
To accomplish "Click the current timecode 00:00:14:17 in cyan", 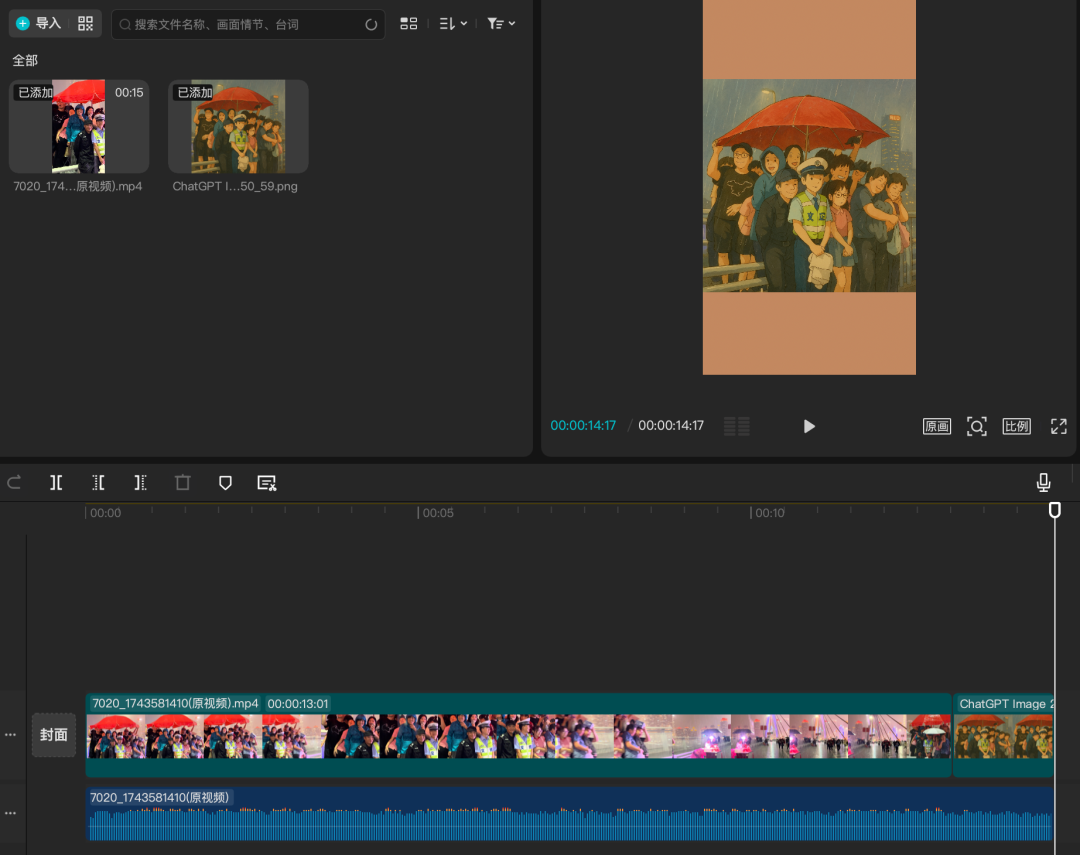I will pos(583,426).
